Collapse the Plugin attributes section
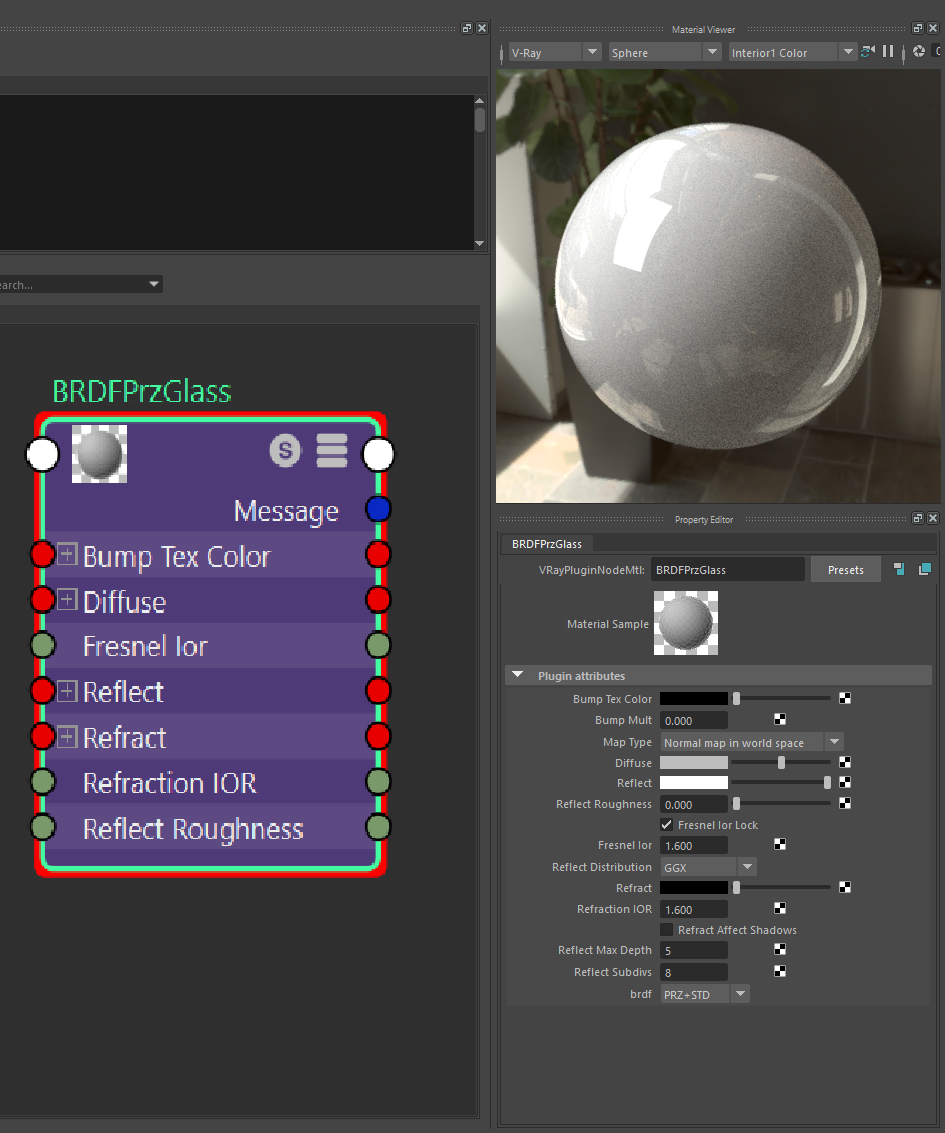 pos(517,675)
